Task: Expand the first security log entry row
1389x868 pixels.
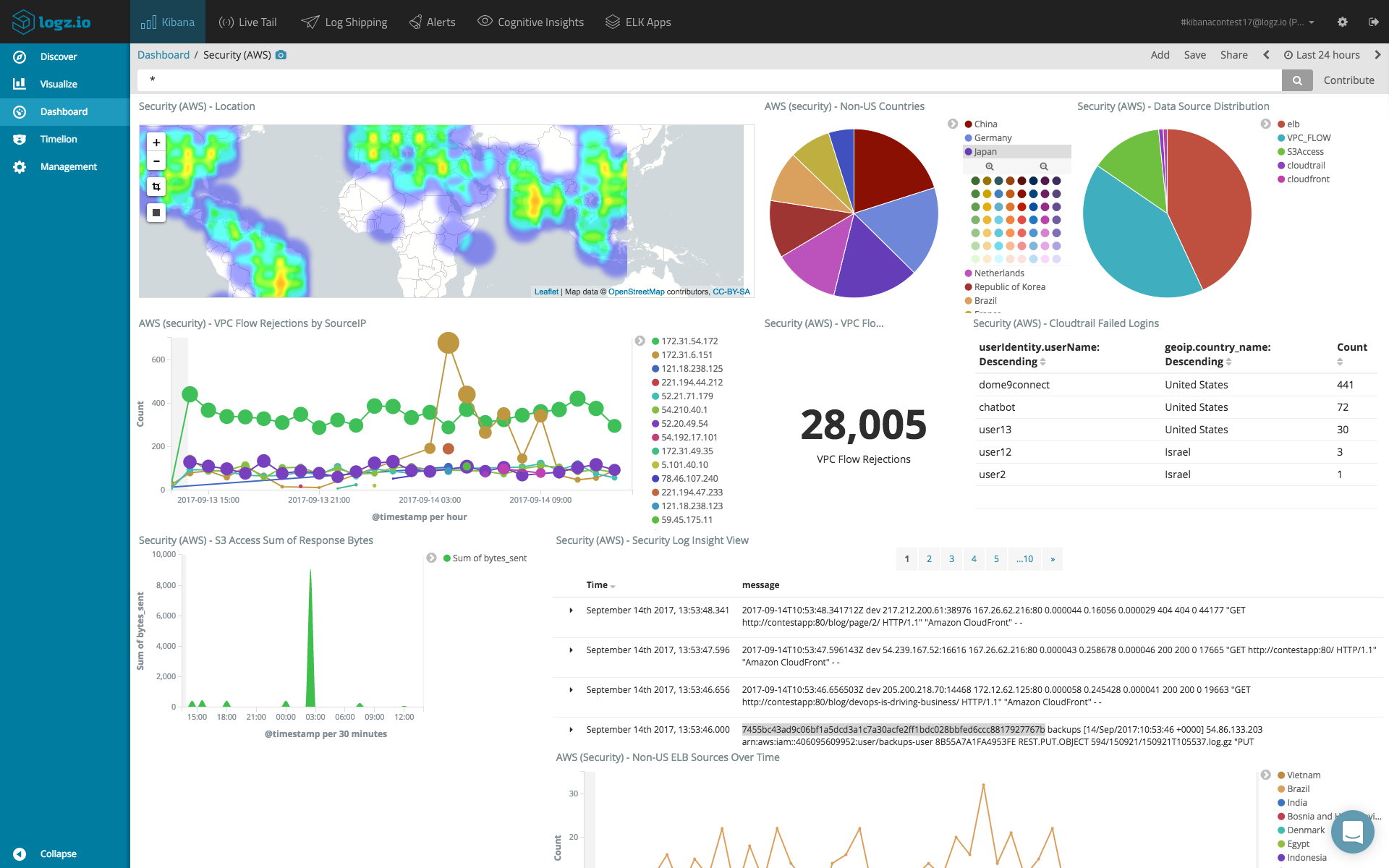Action: [570, 609]
